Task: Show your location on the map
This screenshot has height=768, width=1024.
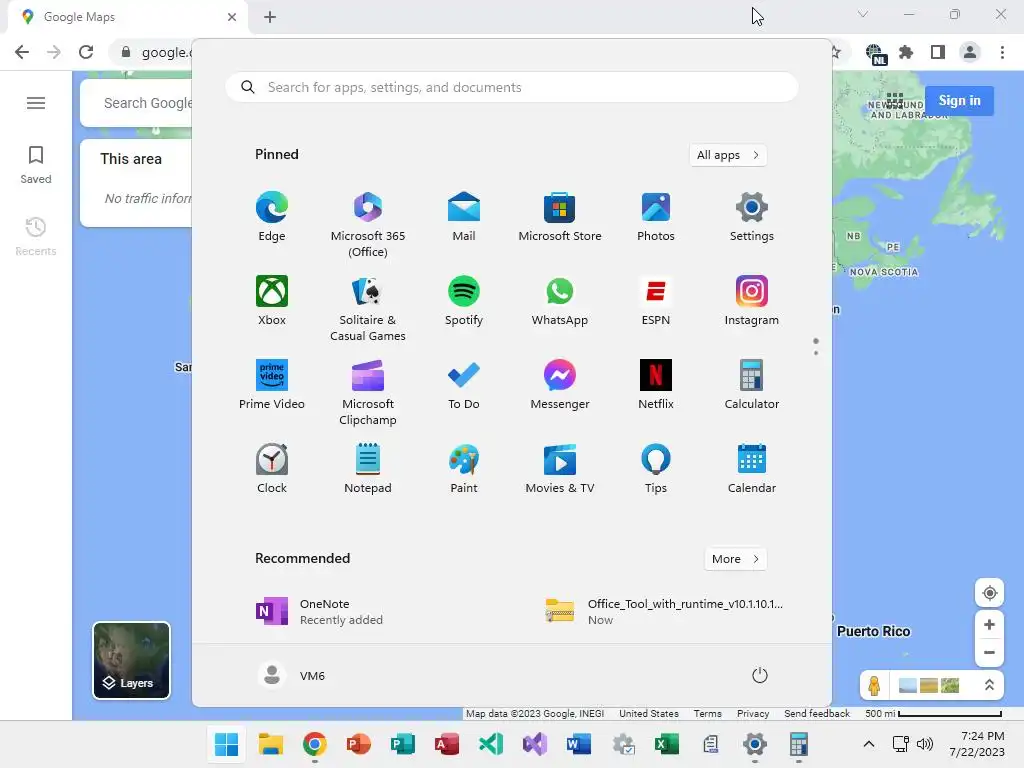Action: click(x=989, y=593)
